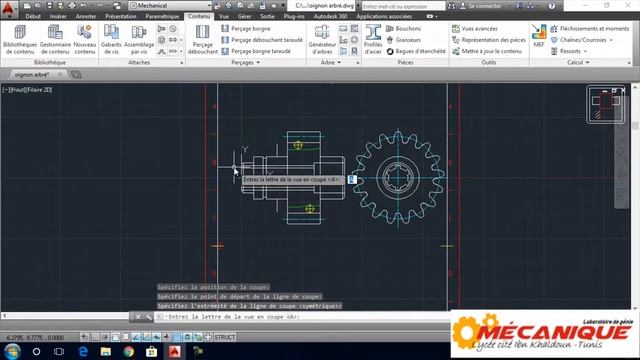Open new drawing tab button
Screen dimensions: 640x360
tap(76, 75)
